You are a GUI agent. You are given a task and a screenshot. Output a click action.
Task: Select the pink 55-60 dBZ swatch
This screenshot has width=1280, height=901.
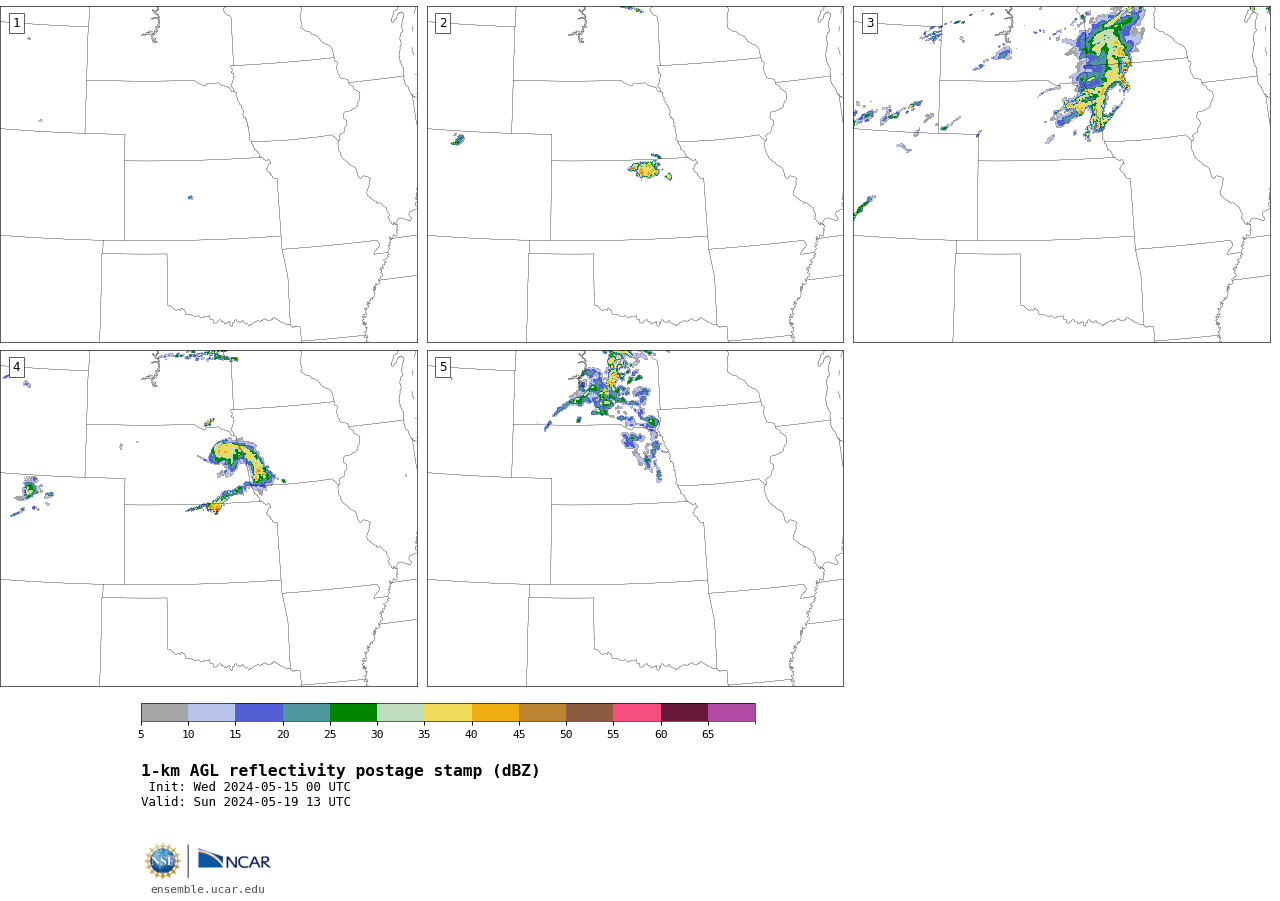click(x=637, y=713)
